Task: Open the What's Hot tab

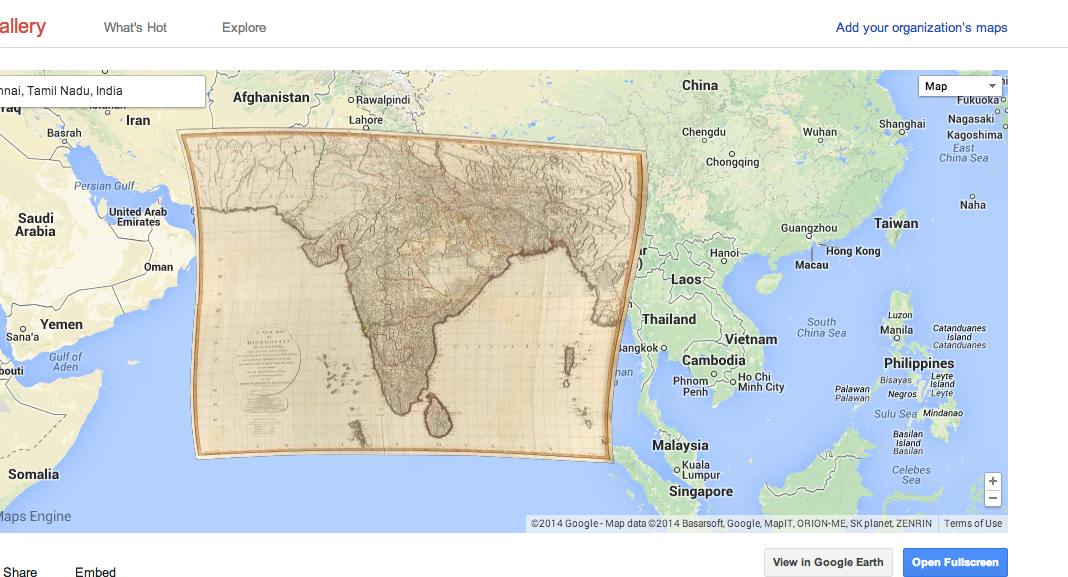Action: 135,27
